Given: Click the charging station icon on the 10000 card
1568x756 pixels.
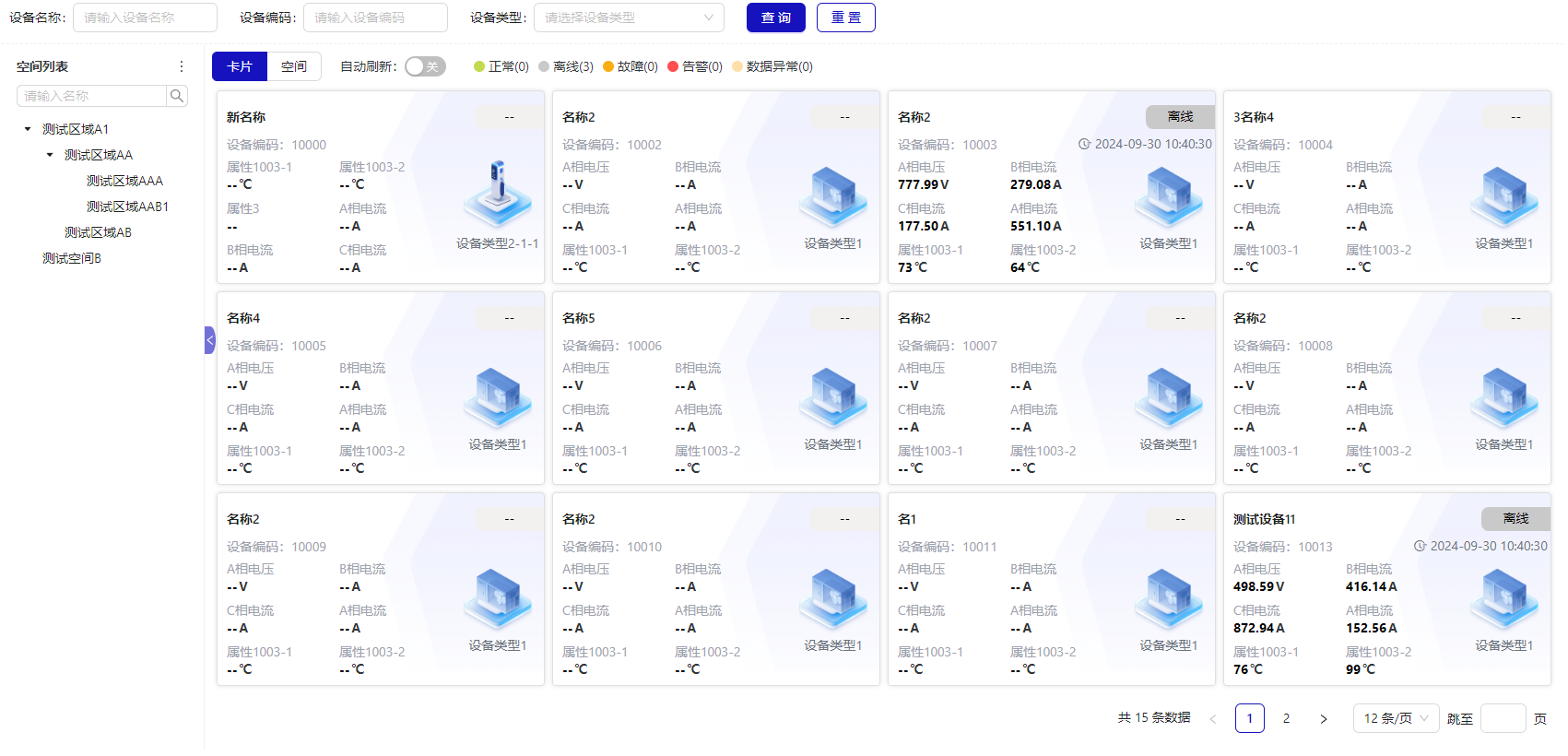Looking at the screenshot, I should (x=498, y=194).
